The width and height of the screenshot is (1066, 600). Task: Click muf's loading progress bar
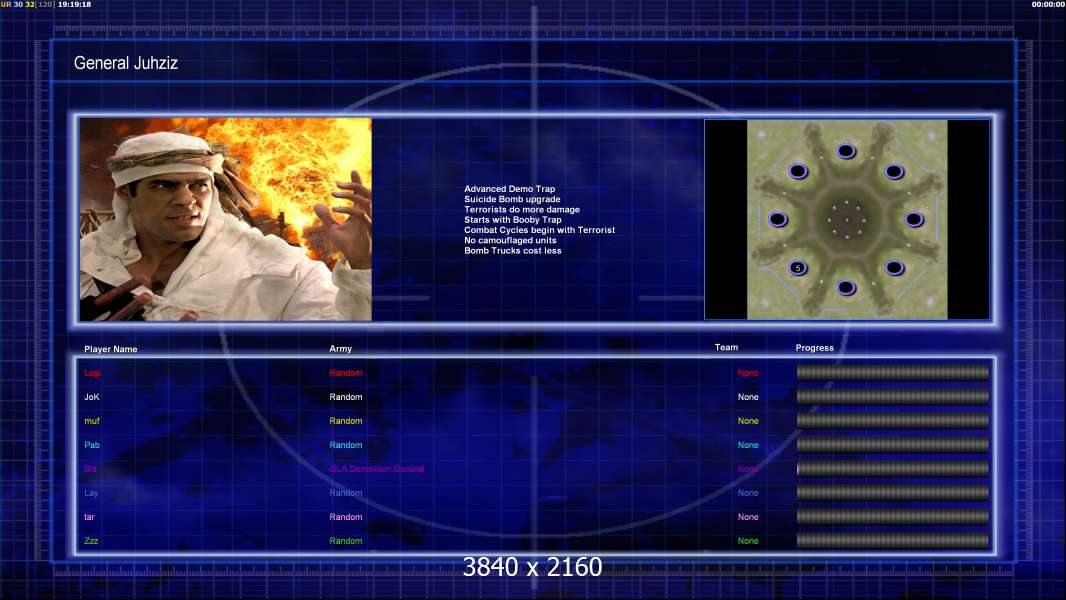(893, 421)
